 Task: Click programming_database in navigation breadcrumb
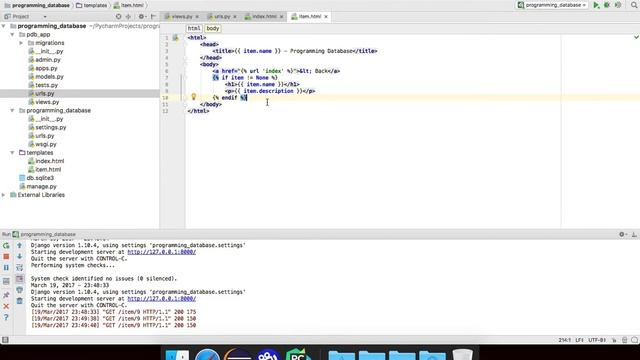(x=37, y=5)
